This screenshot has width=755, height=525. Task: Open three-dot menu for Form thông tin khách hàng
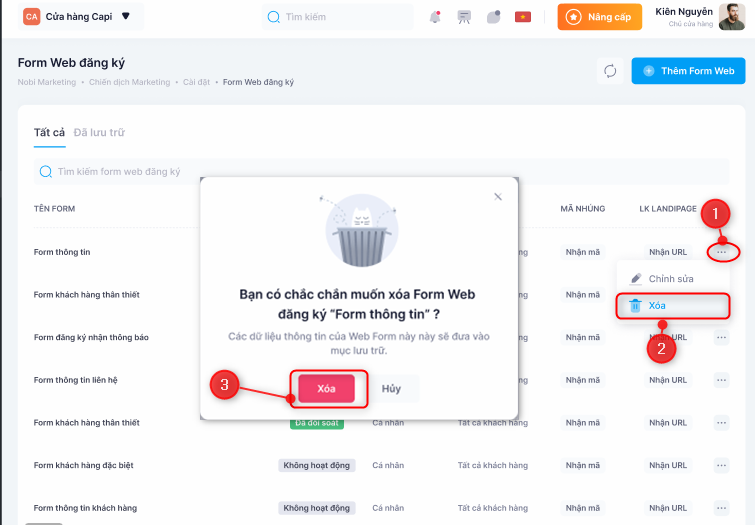[722, 508]
